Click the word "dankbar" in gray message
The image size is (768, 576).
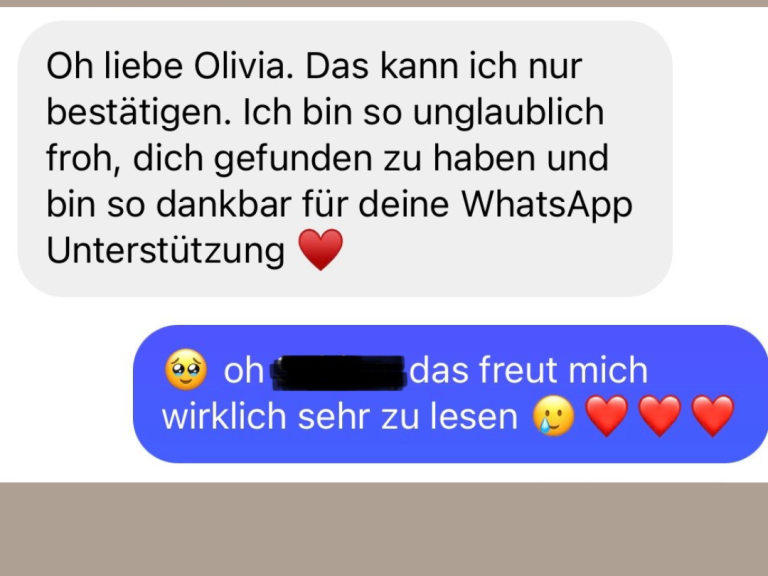[x=224, y=204]
